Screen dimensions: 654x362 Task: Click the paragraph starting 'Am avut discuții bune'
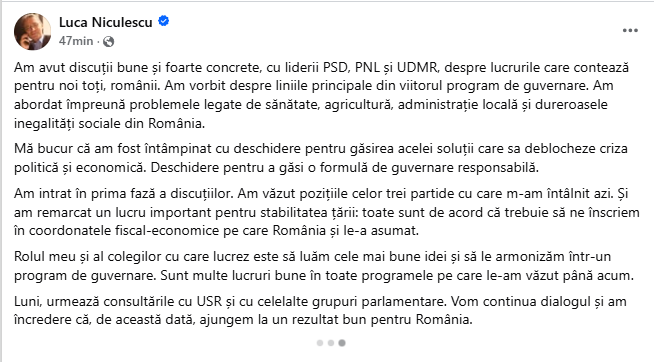(321, 95)
